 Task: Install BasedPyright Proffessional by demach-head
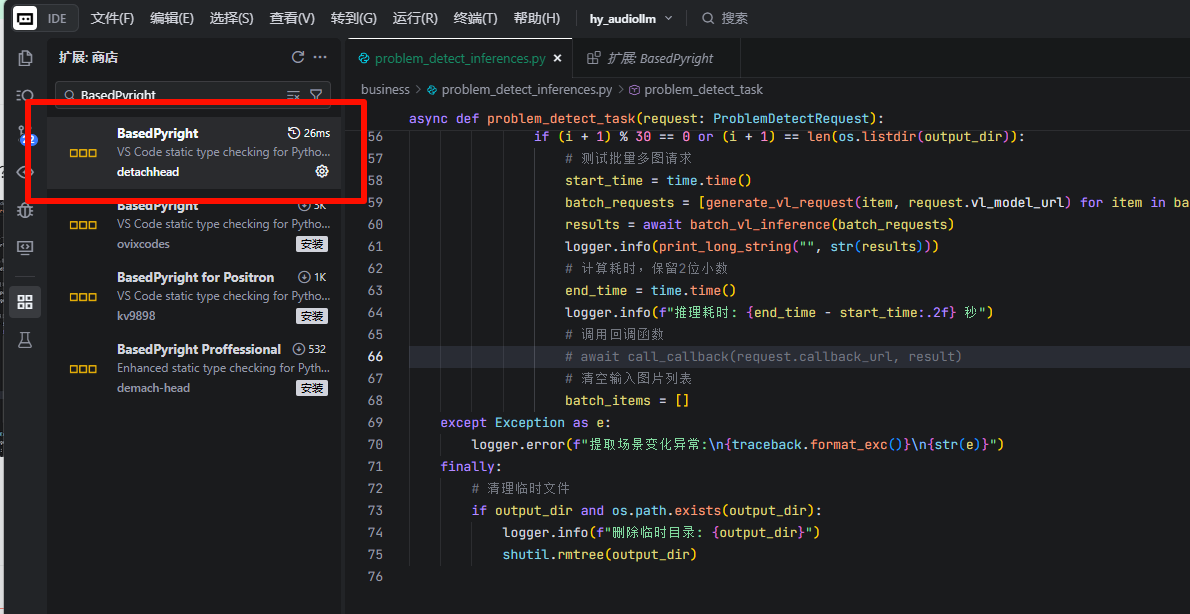point(311,388)
